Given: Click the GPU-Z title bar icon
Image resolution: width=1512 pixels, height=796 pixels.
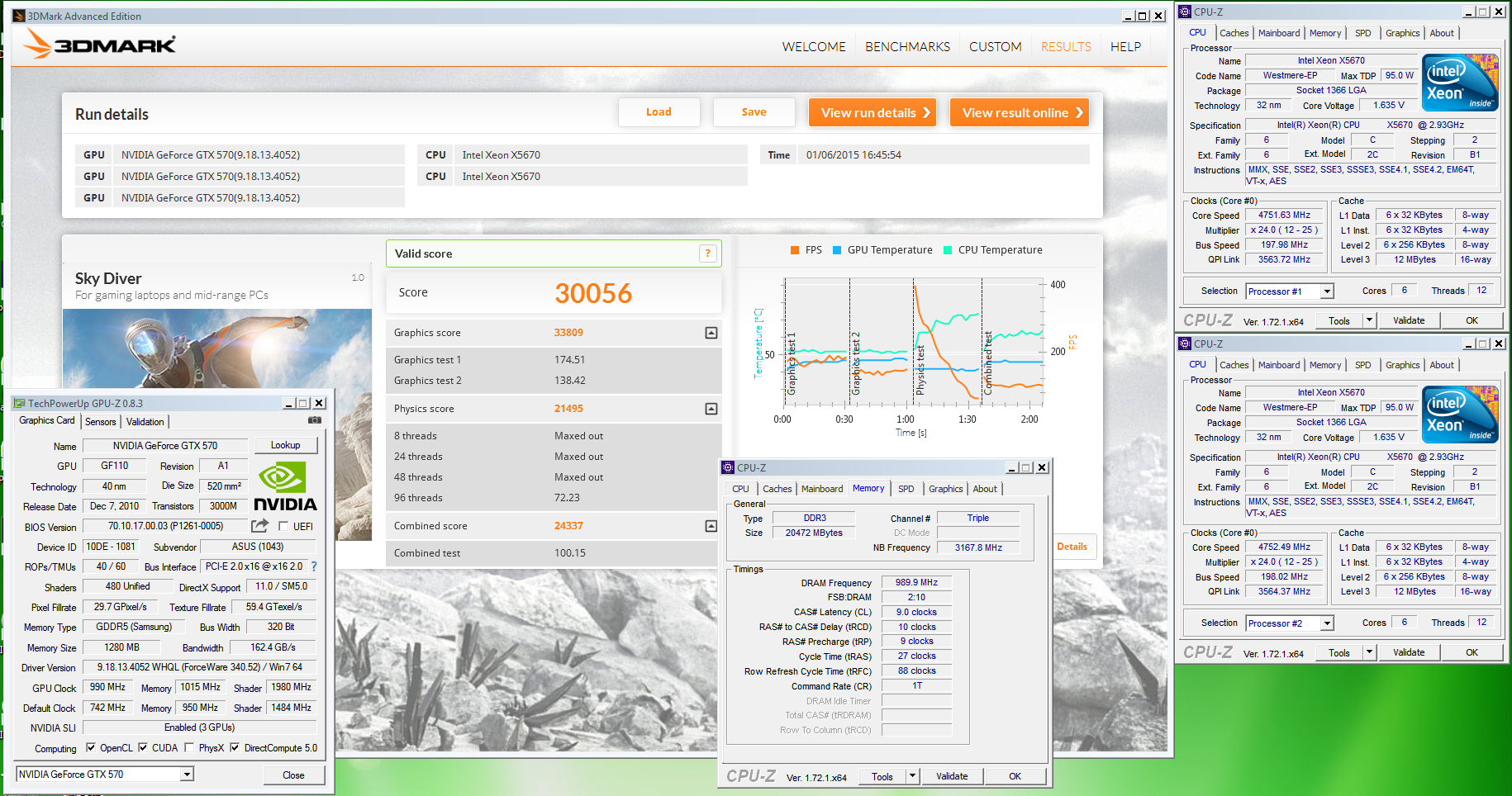Looking at the screenshot, I should tap(20, 403).
